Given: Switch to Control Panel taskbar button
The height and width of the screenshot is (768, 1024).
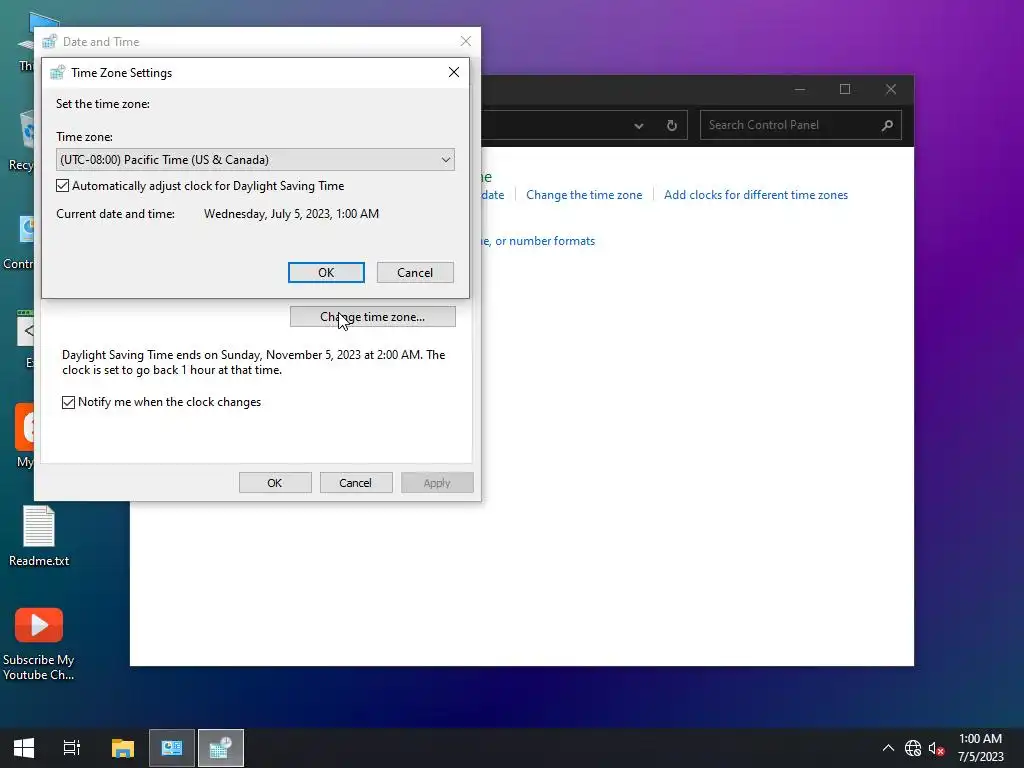Looking at the screenshot, I should tap(172, 748).
